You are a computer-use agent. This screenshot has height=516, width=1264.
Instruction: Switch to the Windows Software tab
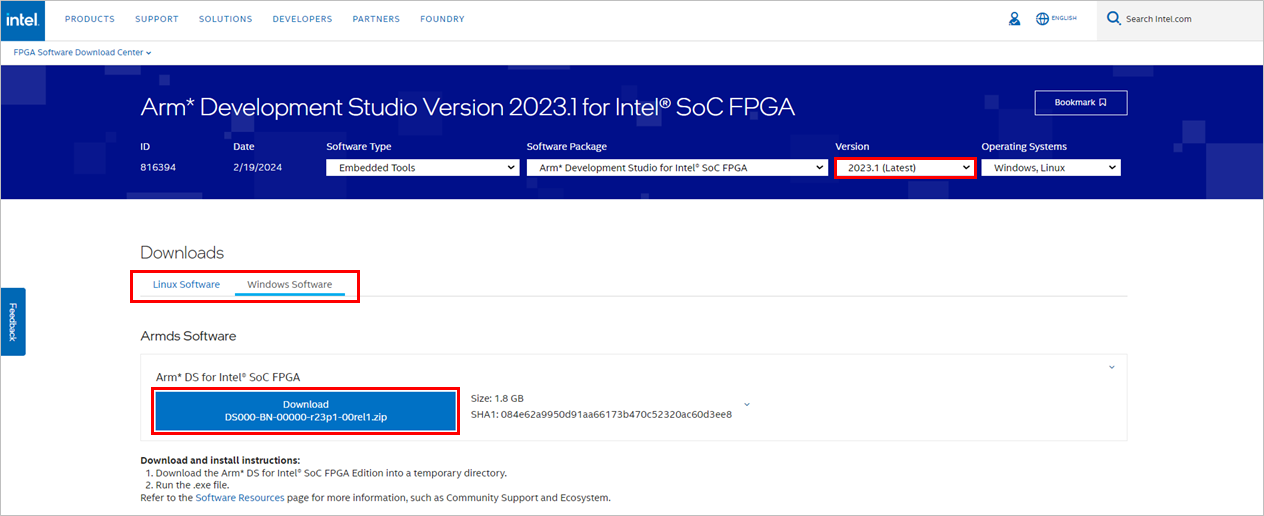[x=290, y=285]
